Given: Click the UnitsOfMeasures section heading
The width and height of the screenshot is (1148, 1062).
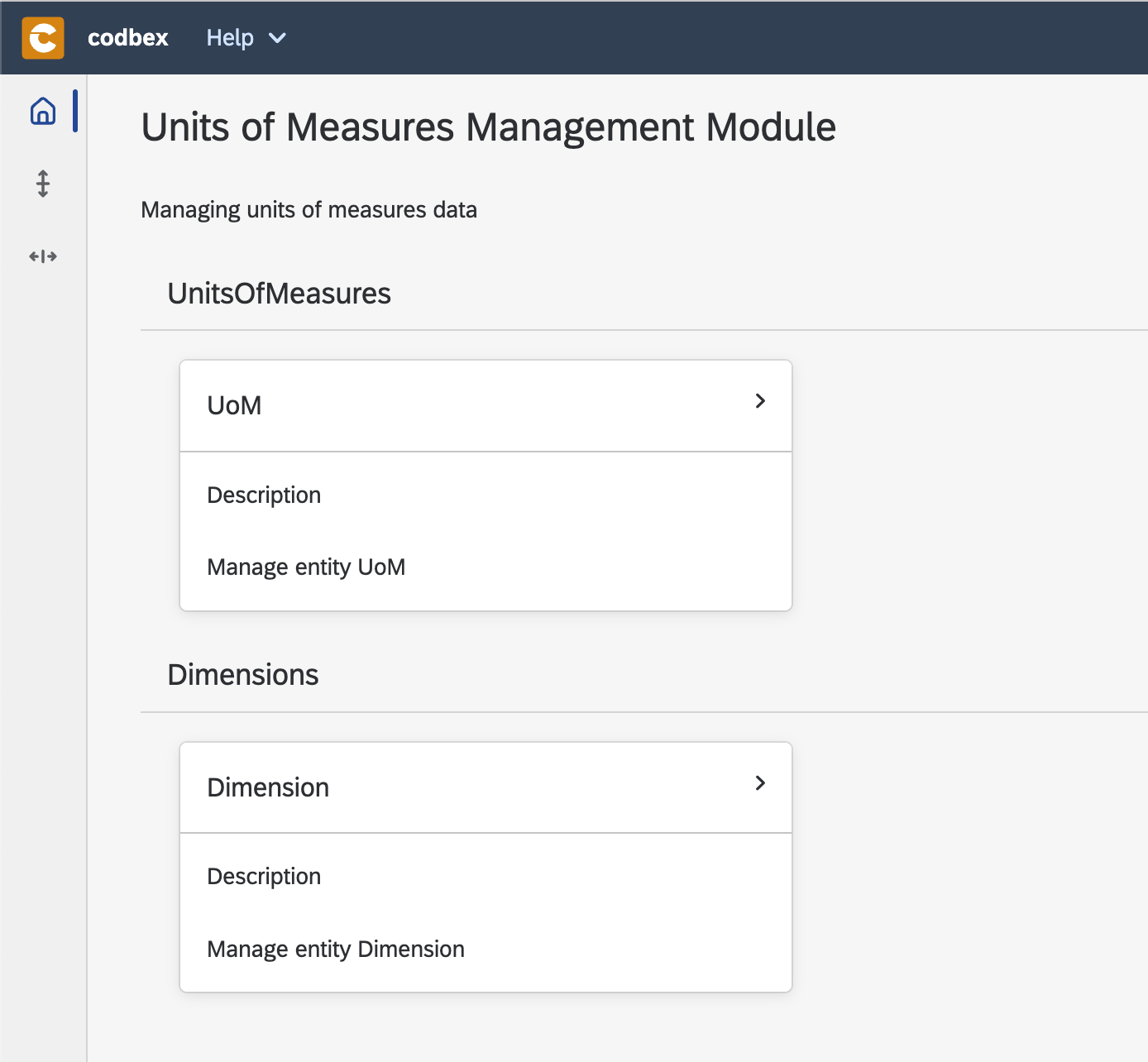Looking at the screenshot, I should click(x=279, y=294).
